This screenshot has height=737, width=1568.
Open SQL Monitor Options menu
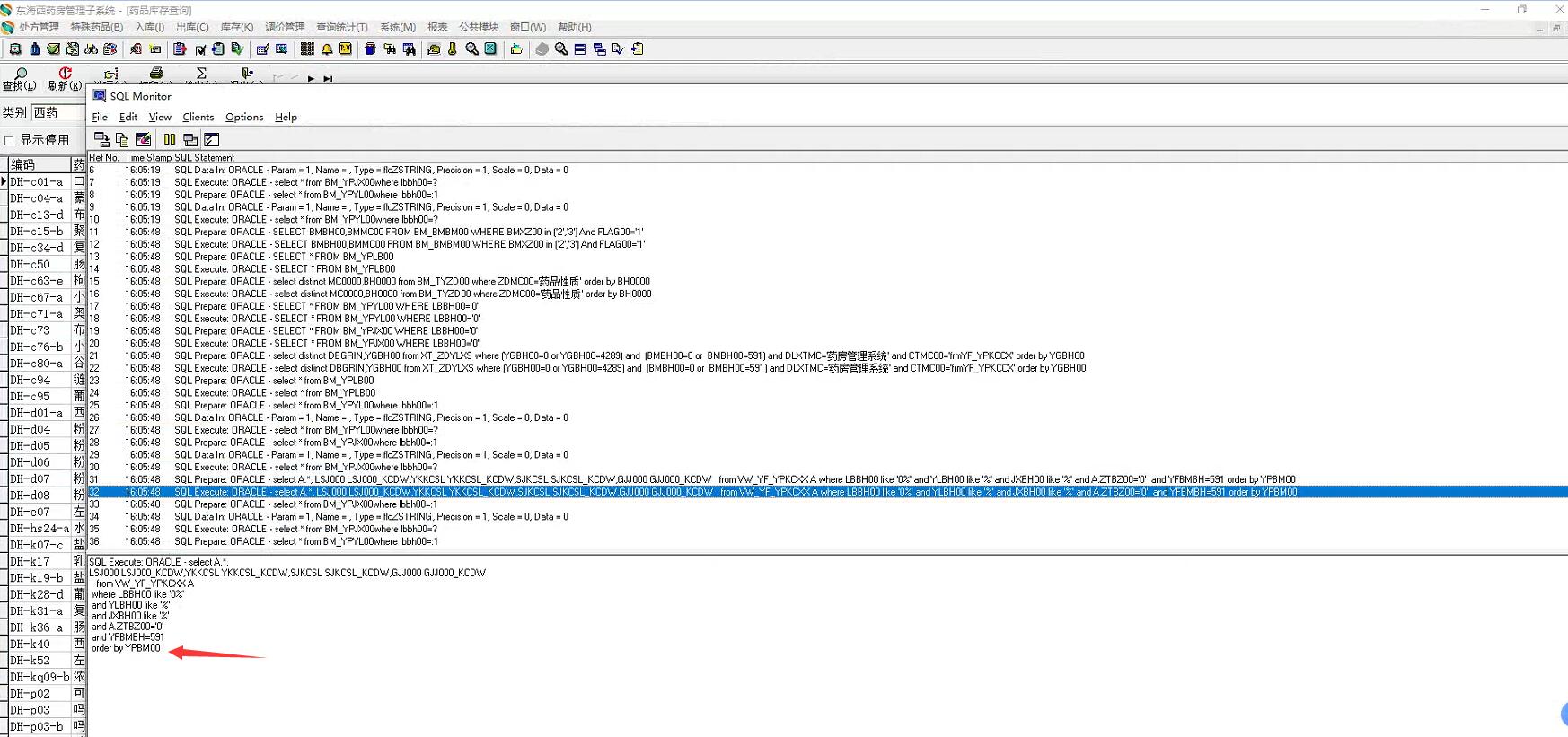coord(244,117)
